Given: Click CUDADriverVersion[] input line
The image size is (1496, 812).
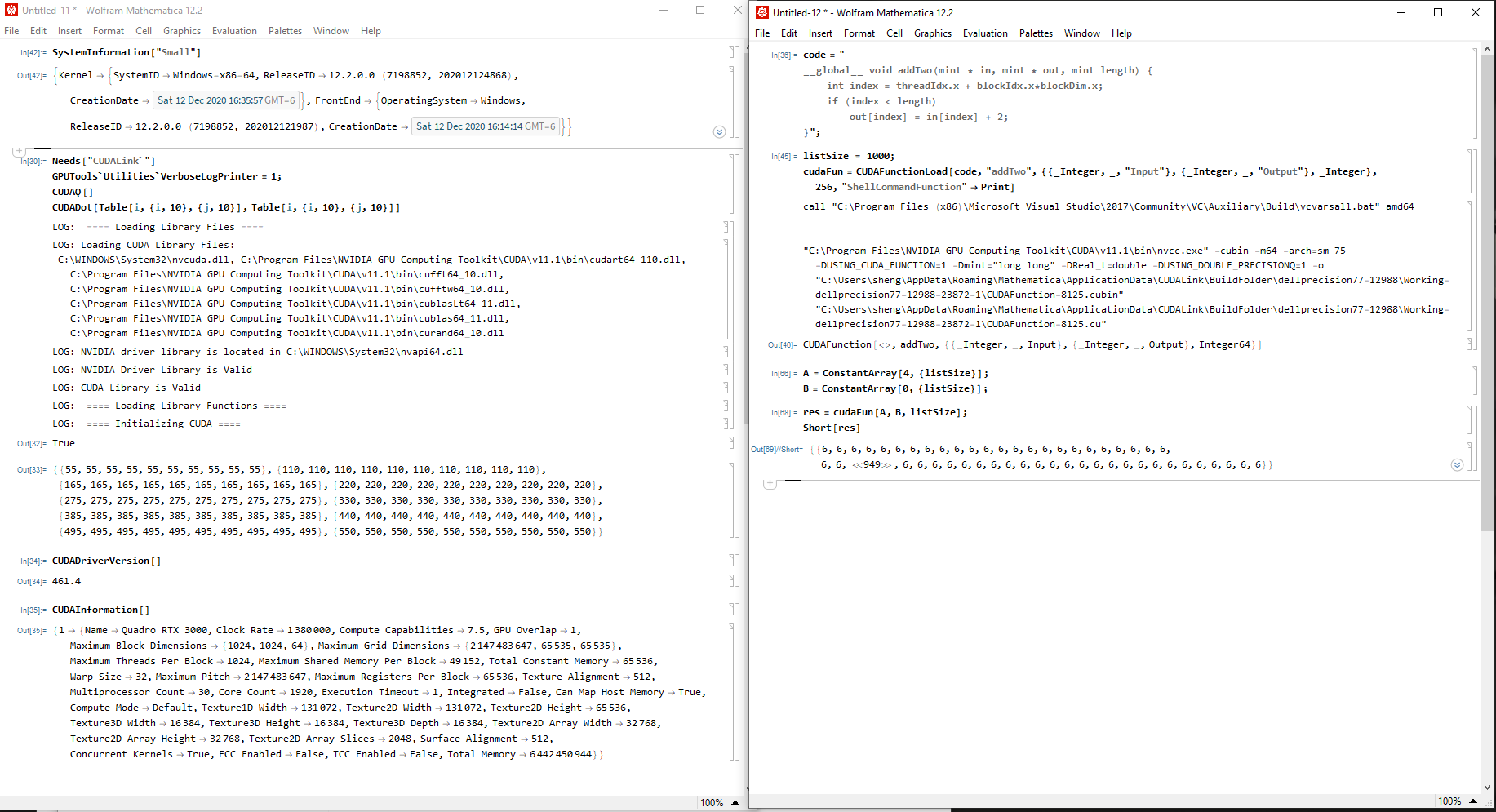Looking at the screenshot, I should 107,561.
